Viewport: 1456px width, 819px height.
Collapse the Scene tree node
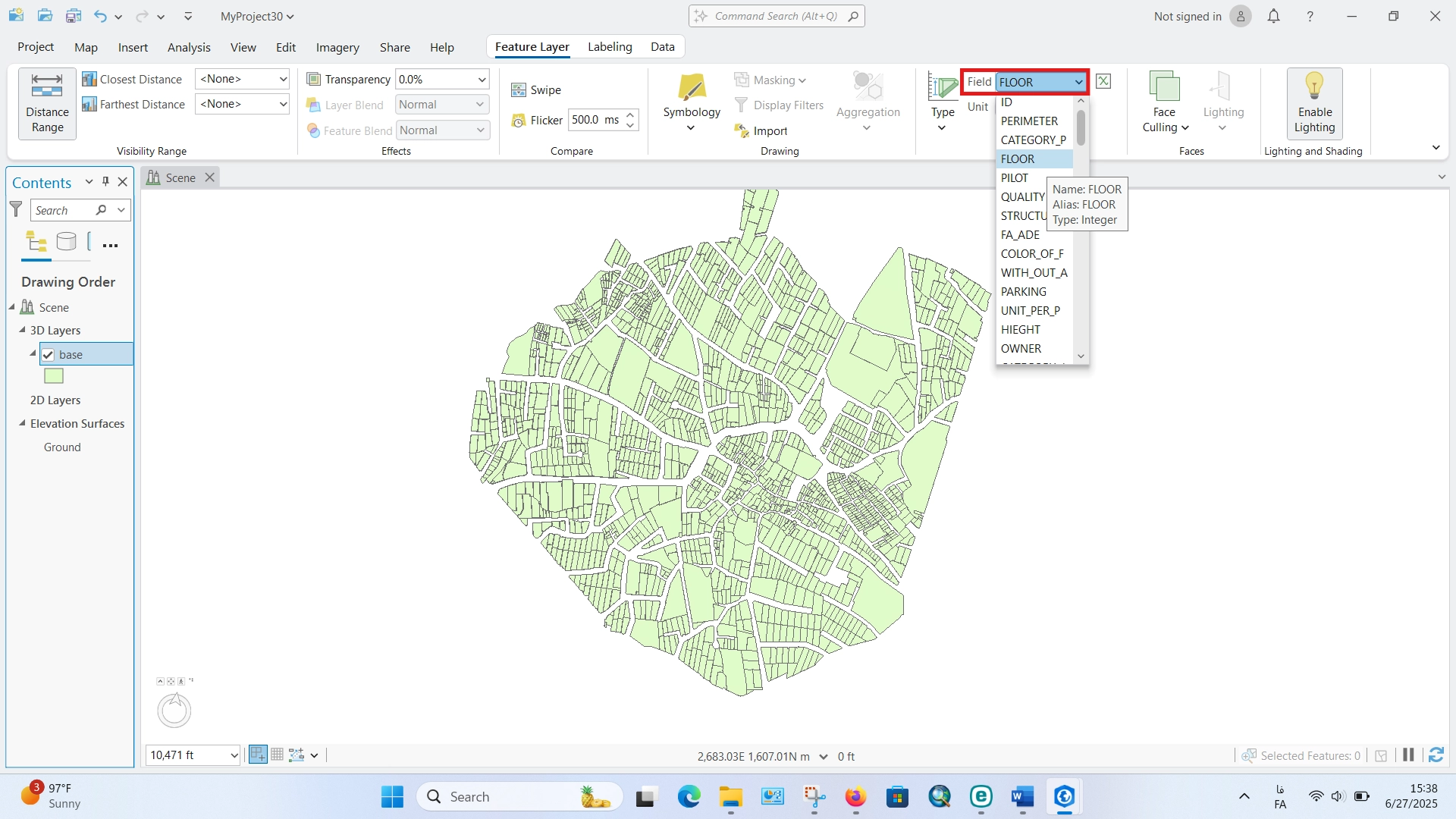(x=11, y=307)
